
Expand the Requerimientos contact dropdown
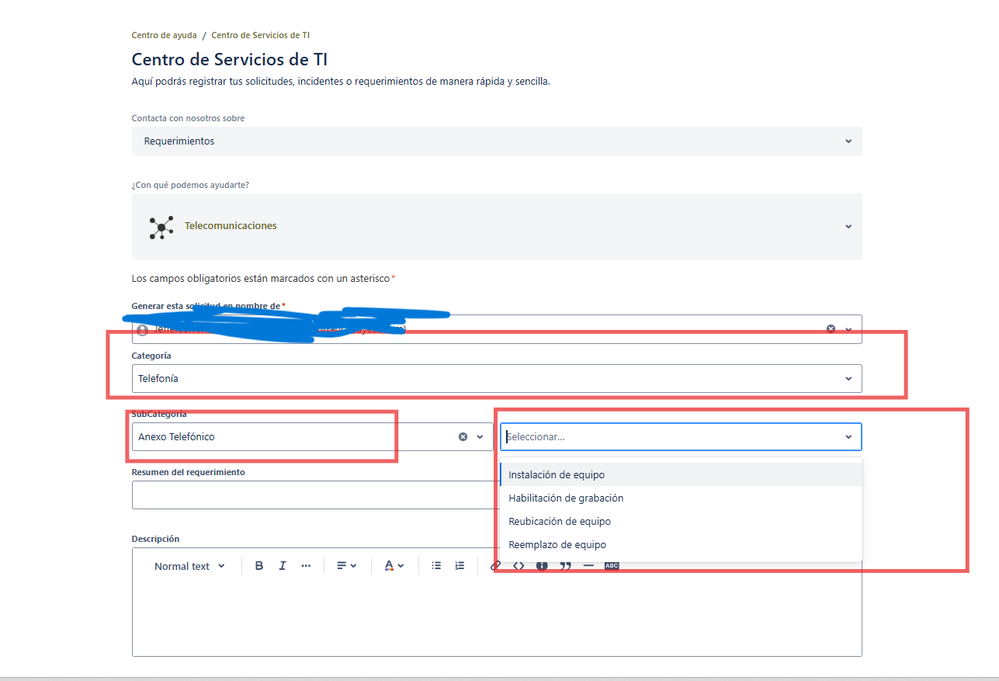point(848,141)
